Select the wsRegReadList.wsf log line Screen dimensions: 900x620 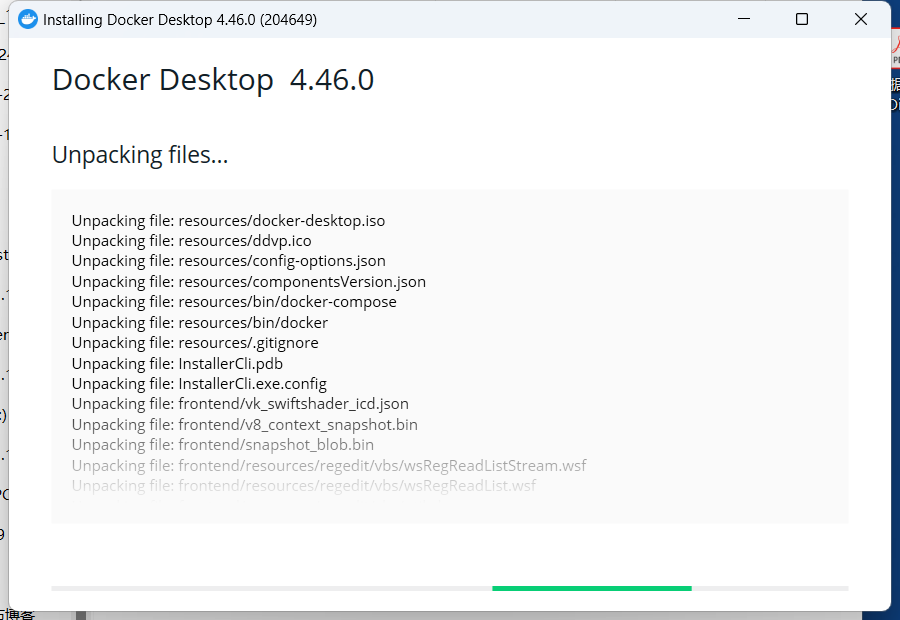click(x=304, y=485)
